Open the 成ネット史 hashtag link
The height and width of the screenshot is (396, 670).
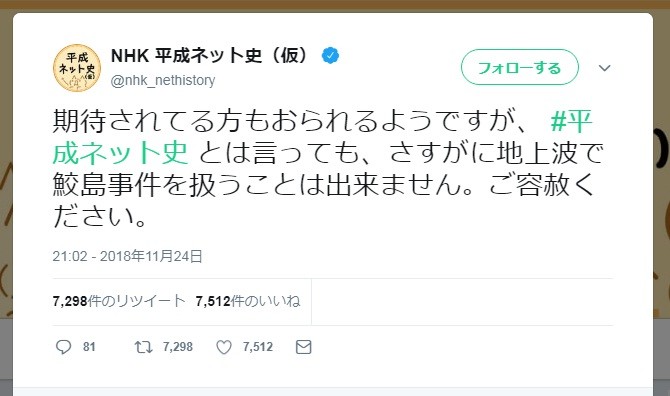click(x=120, y=153)
